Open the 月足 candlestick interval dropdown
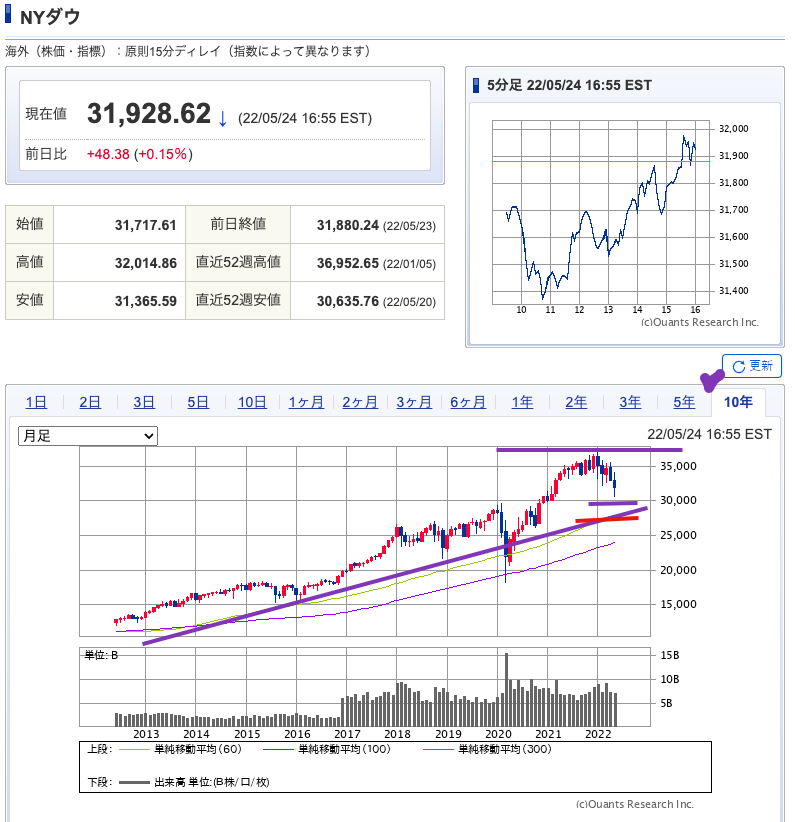The image size is (795, 822). (88, 436)
